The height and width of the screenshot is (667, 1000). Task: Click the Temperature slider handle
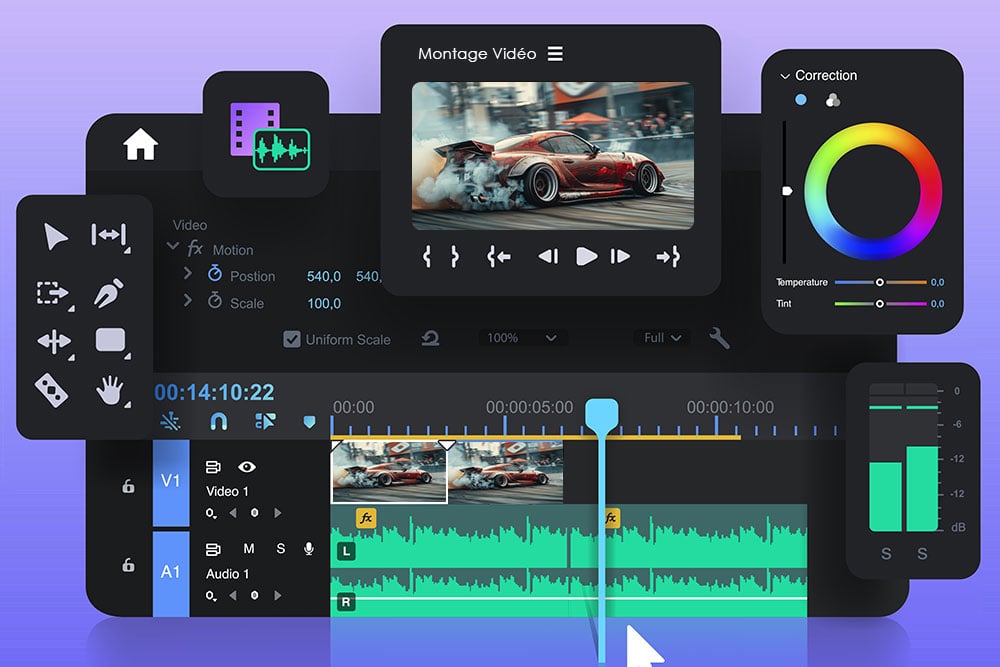[879, 282]
